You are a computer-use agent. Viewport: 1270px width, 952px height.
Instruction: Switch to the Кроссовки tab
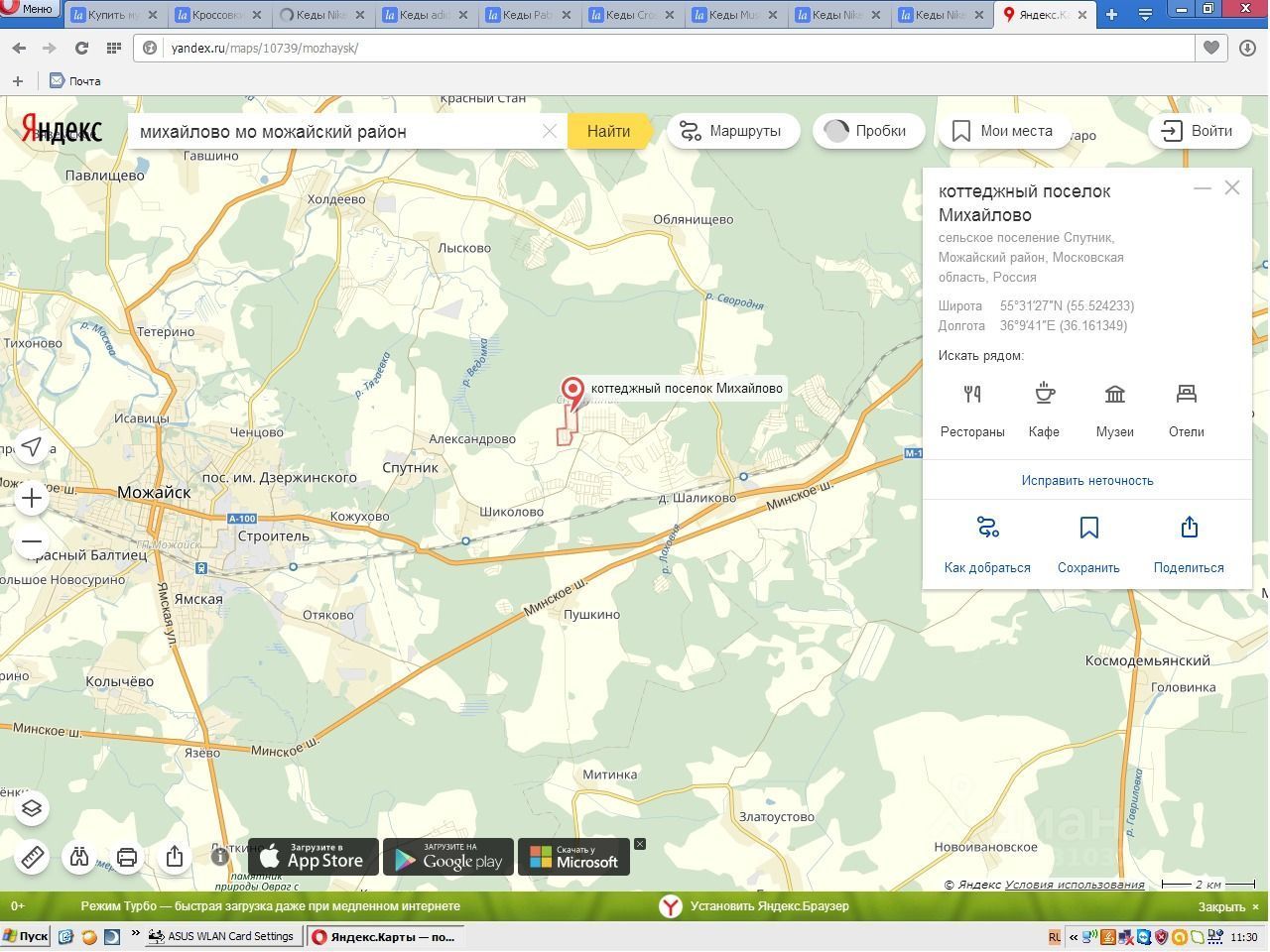click(x=218, y=15)
